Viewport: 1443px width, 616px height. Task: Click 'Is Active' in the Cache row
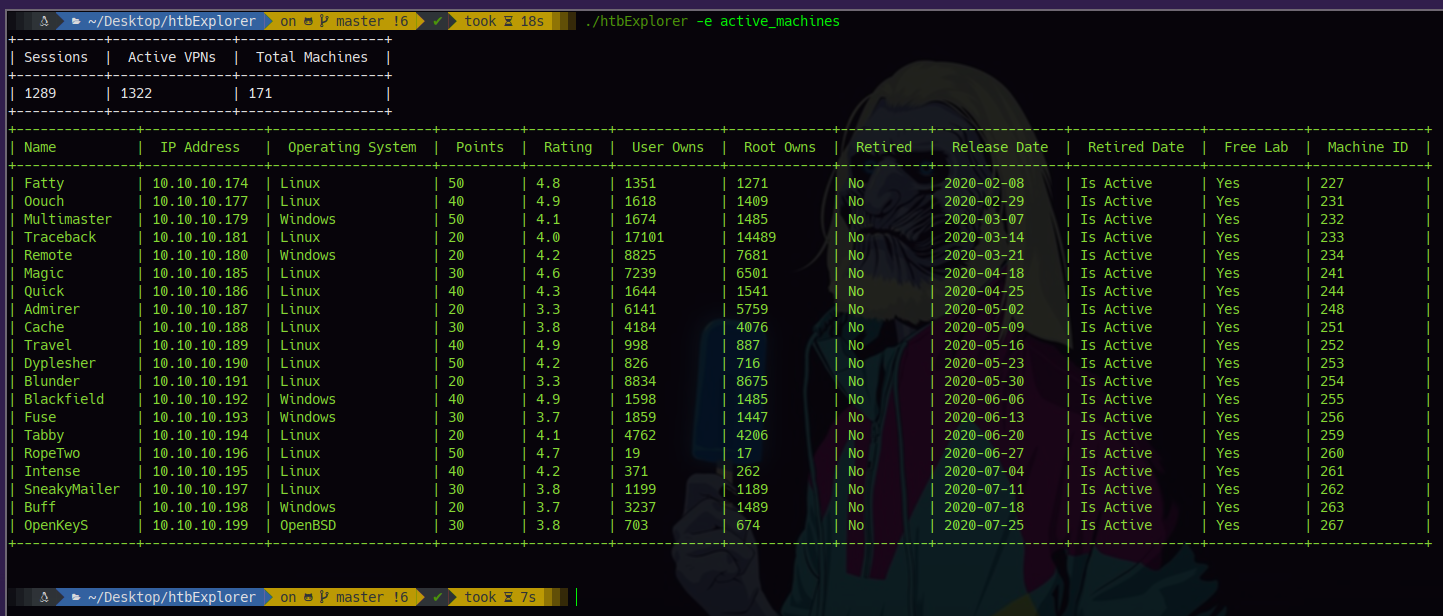1116,327
